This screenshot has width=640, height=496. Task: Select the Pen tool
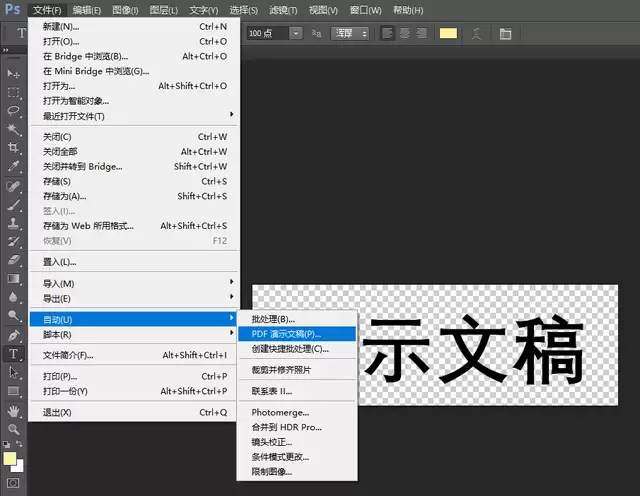[x=14, y=335]
